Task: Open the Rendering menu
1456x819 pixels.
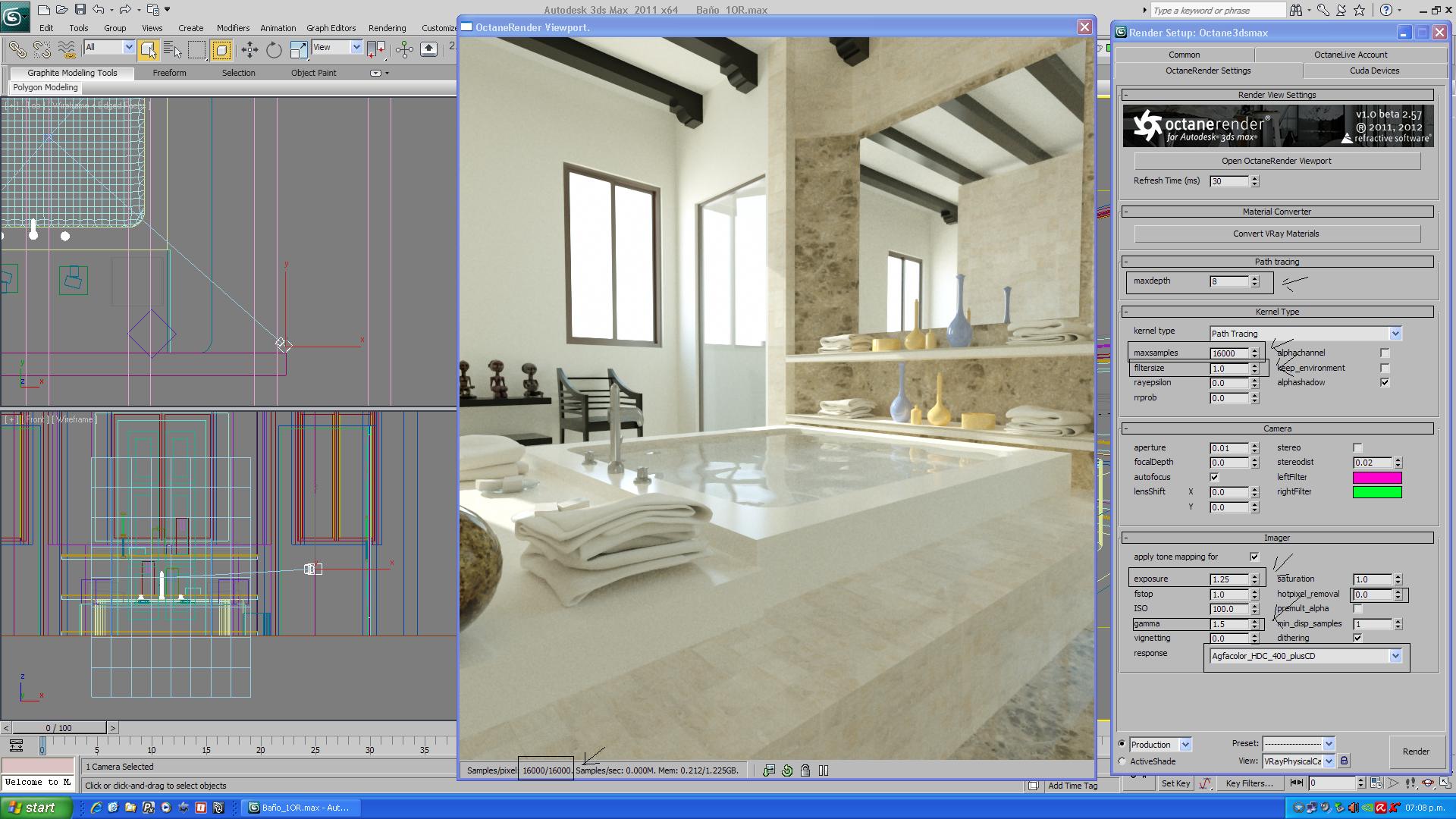Action: 387,28
